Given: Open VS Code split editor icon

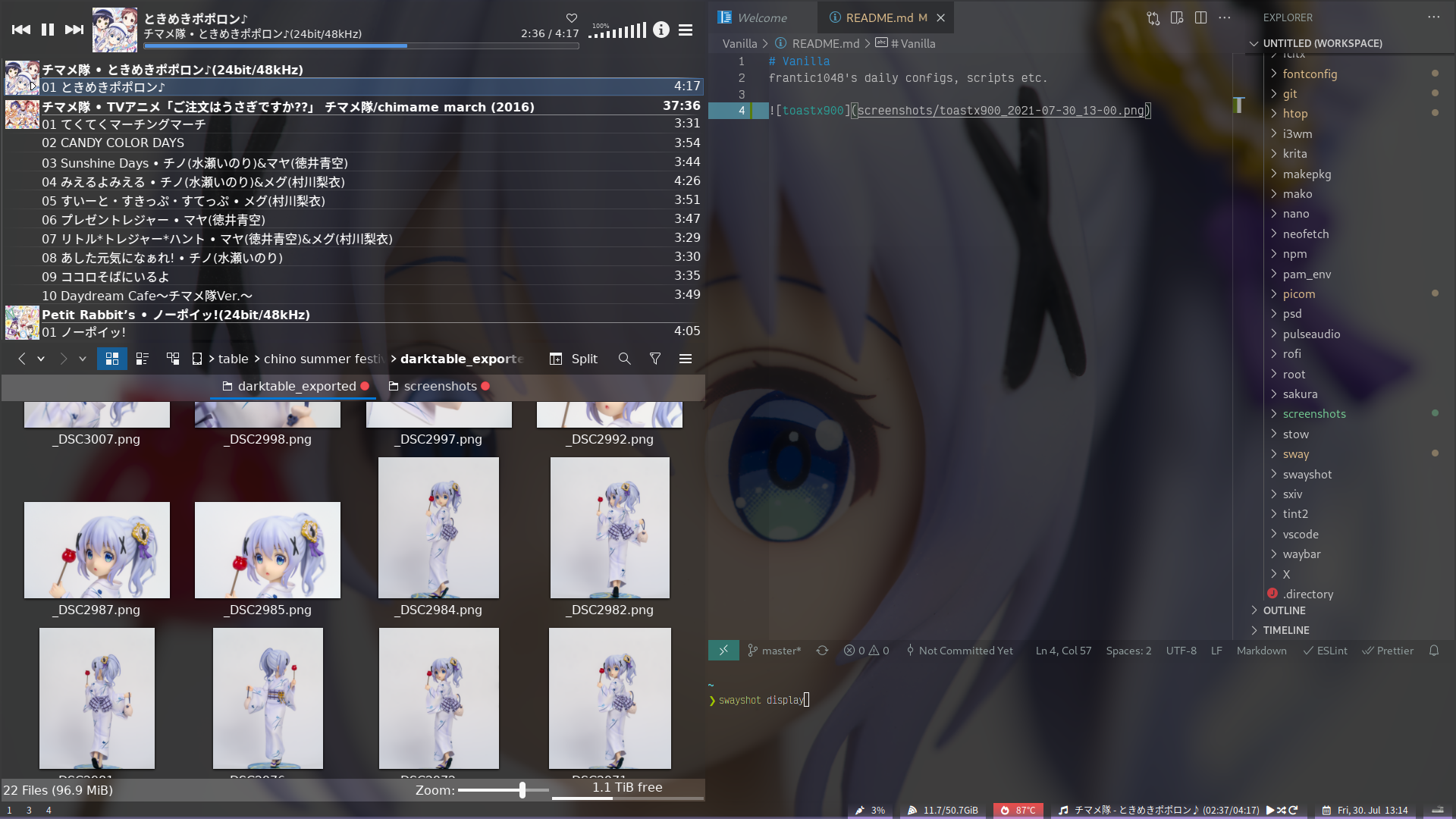Looking at the screenshot, I should pyautogui.click(x=1200, y=17).
